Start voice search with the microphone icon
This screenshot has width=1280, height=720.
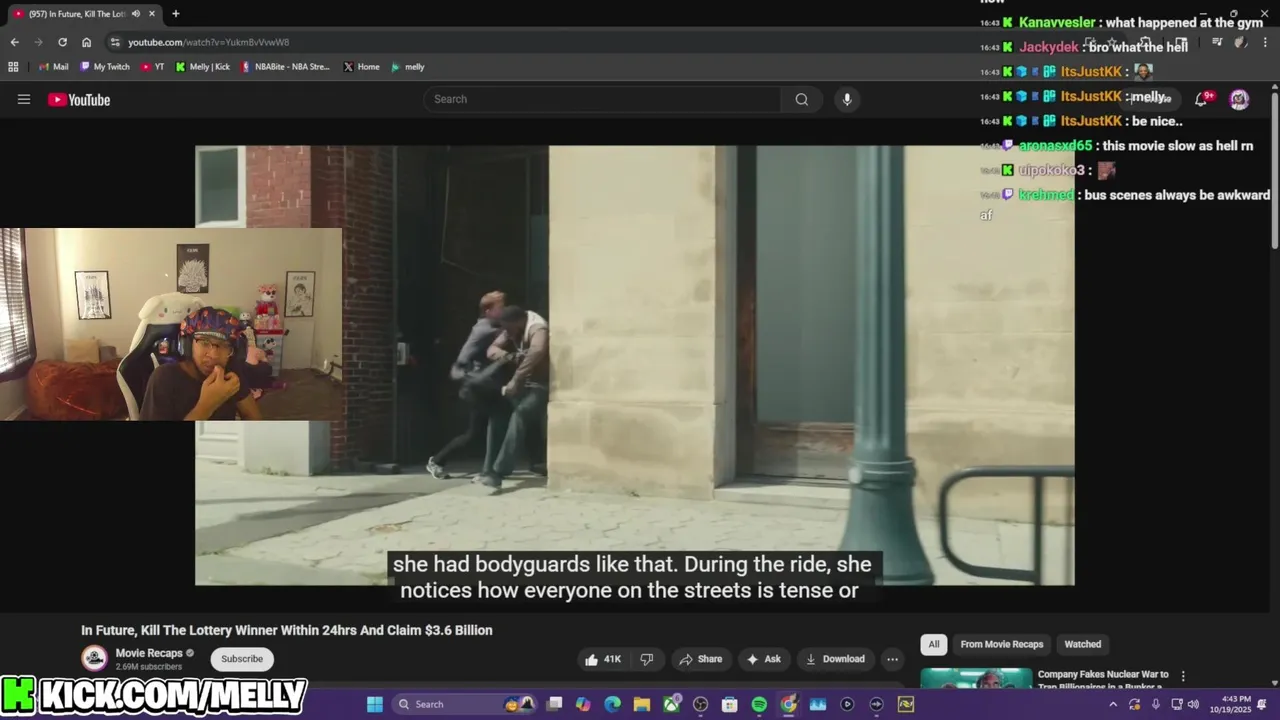click(847, 99)
